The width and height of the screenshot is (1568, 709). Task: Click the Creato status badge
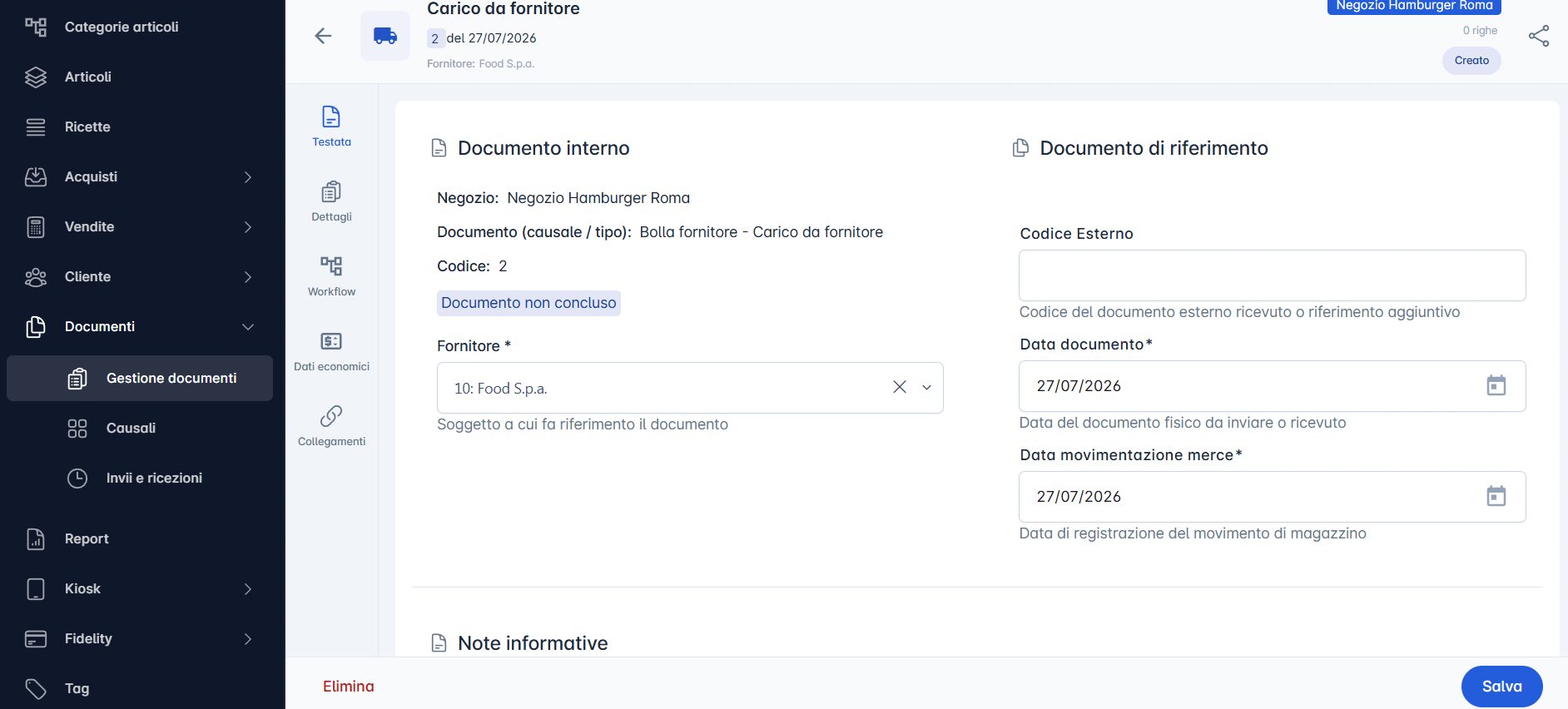tap(1471, 61)
